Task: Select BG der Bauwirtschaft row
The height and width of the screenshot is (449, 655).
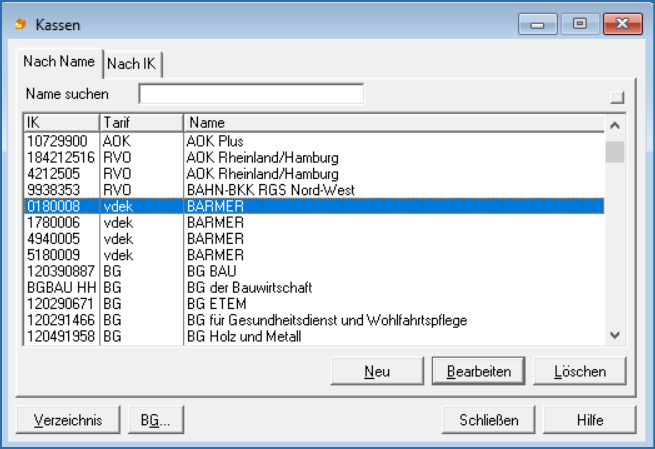Action: [314, 288]
